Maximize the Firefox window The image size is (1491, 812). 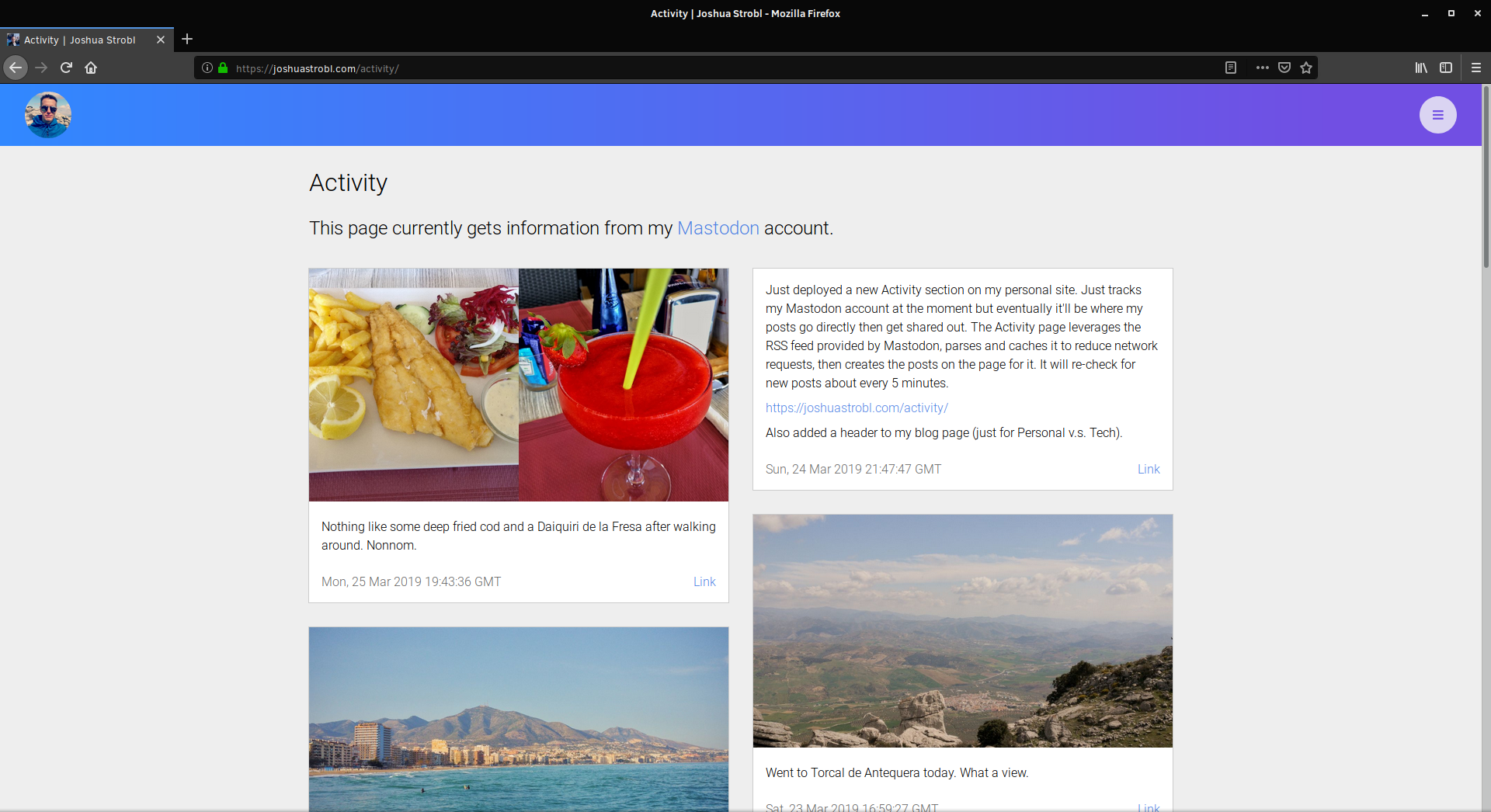coord(1451,13)
